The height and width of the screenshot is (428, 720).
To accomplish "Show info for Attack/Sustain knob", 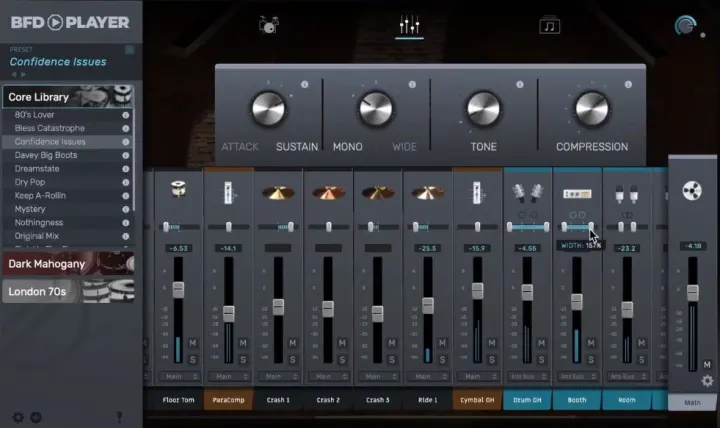I will point(304,84).
